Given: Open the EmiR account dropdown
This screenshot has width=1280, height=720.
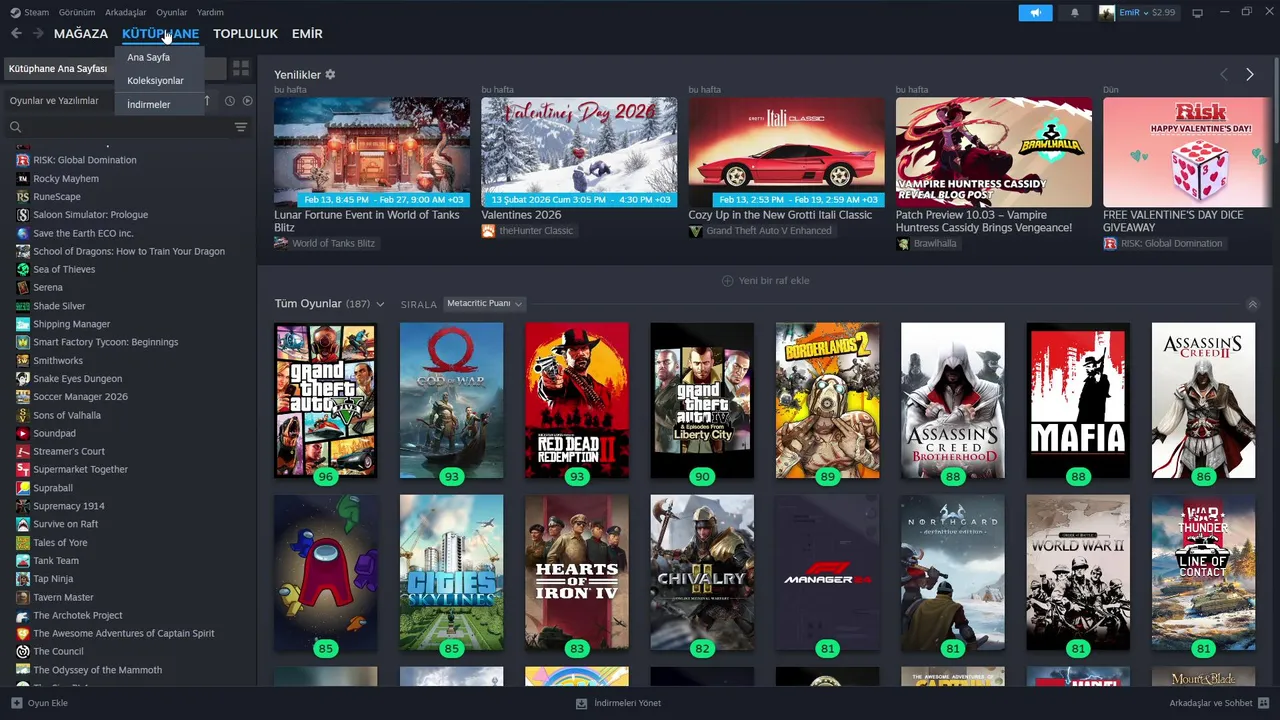Looking at the screenshot, I should [1138, 13].
